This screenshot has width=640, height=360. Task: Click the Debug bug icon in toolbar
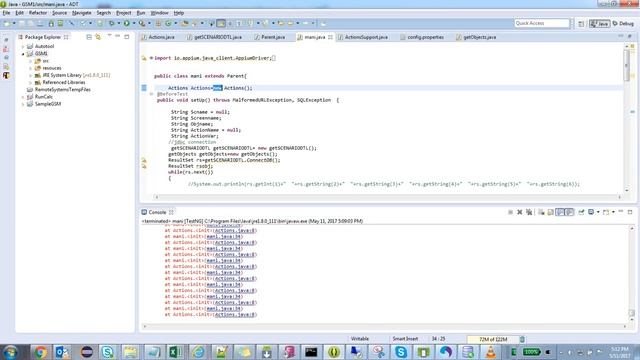point(111,23)
